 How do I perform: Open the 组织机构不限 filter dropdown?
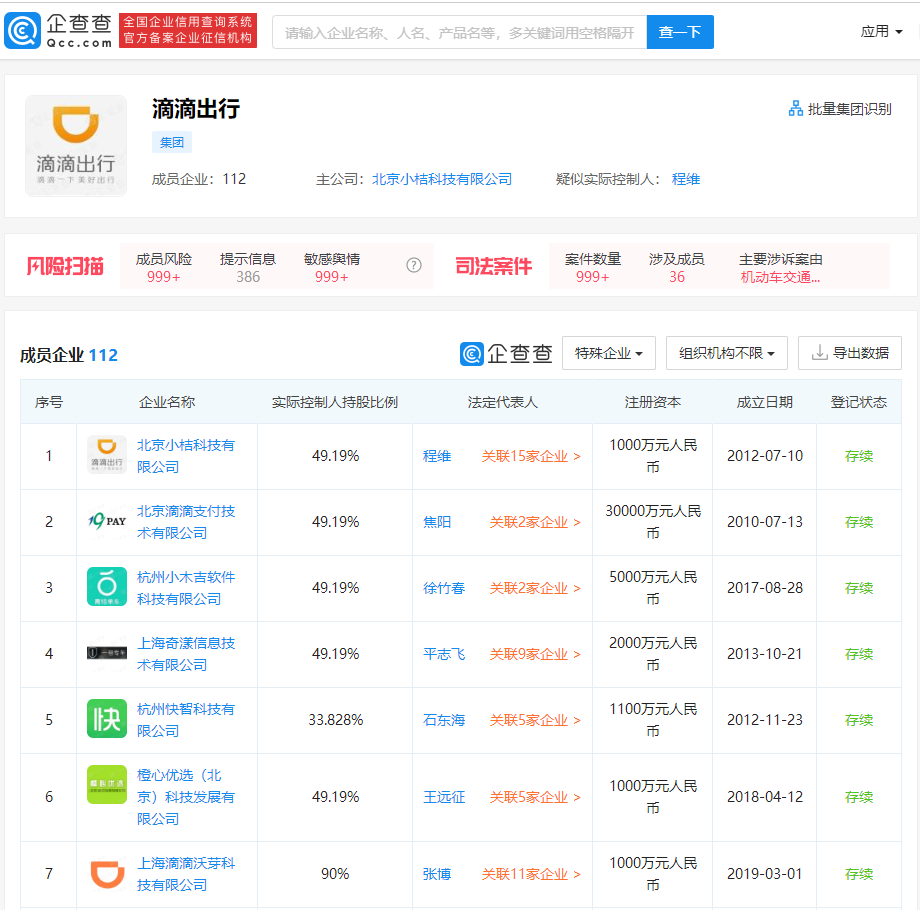(726, 353)
